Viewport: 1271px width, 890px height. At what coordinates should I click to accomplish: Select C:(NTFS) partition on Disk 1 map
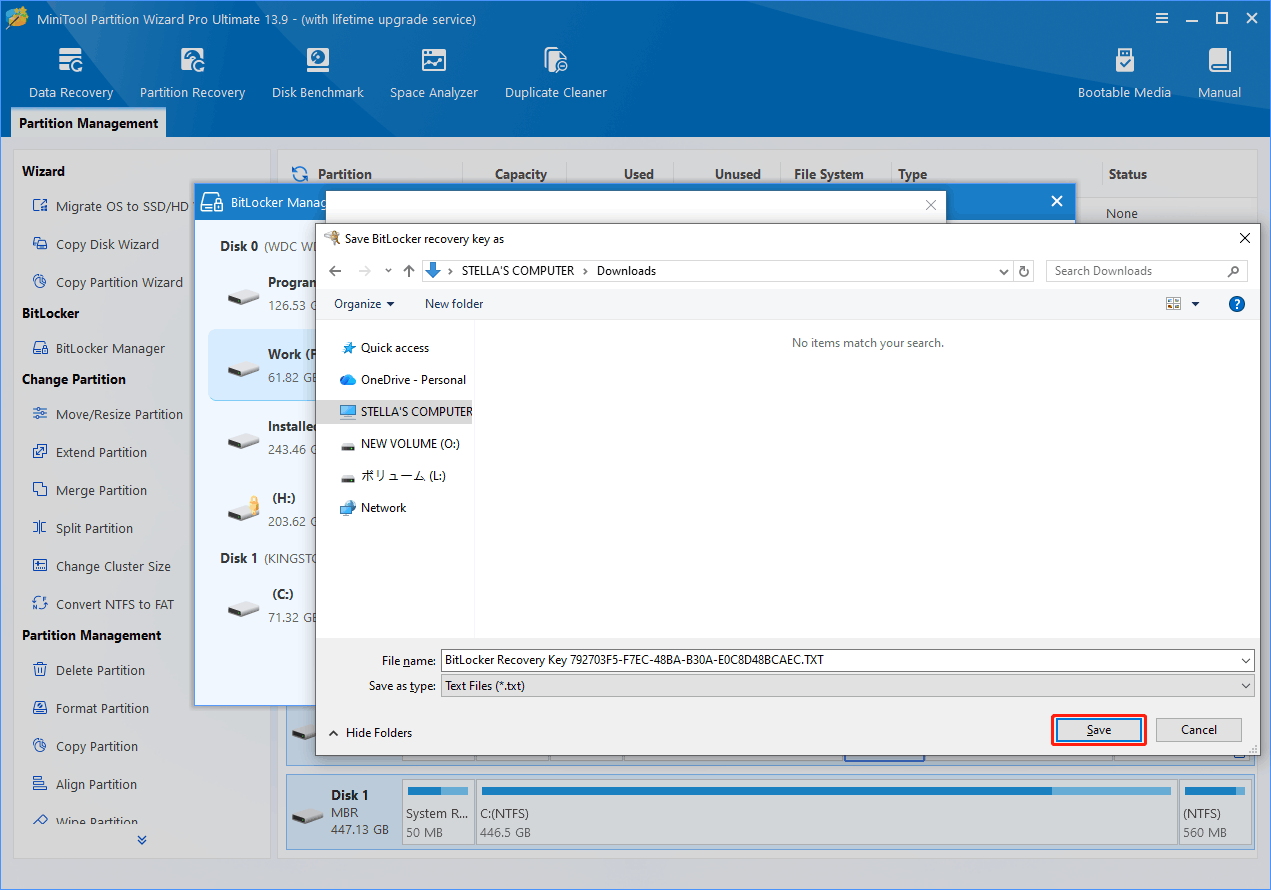click(x=827, y=811)
